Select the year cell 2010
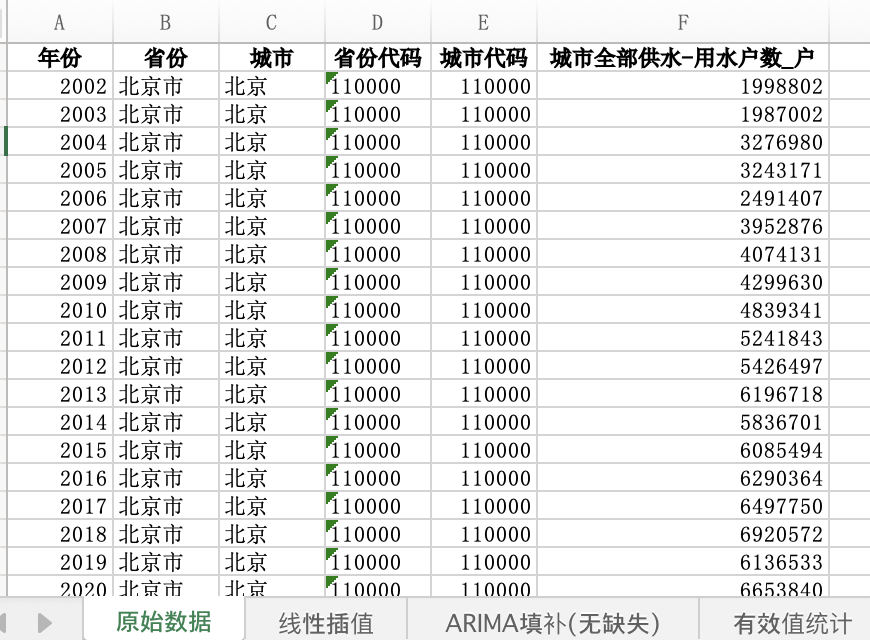 point(59,310)
